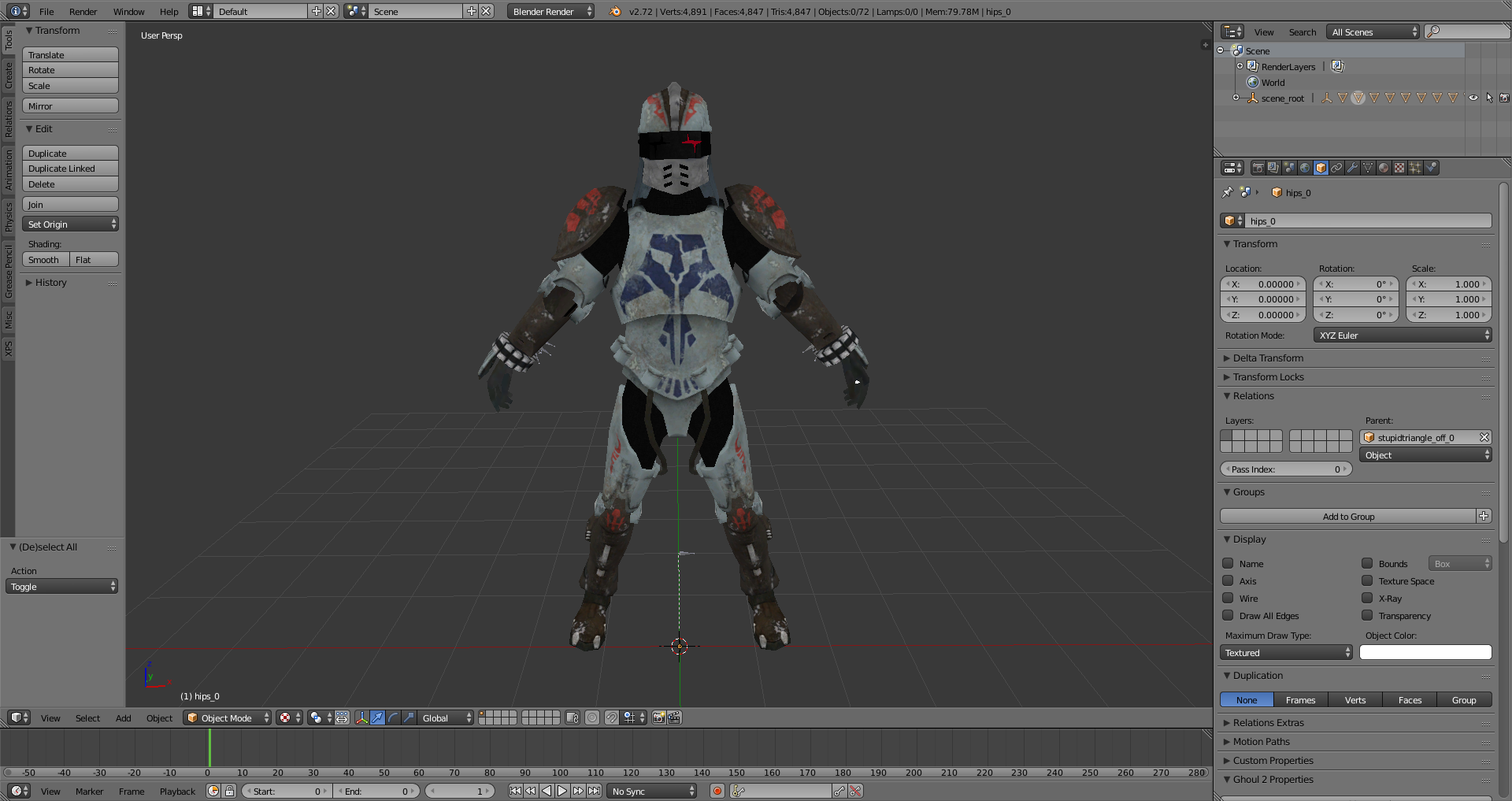Click the Add to Group button
The image size is (1512, 801).
(1347, 516)
